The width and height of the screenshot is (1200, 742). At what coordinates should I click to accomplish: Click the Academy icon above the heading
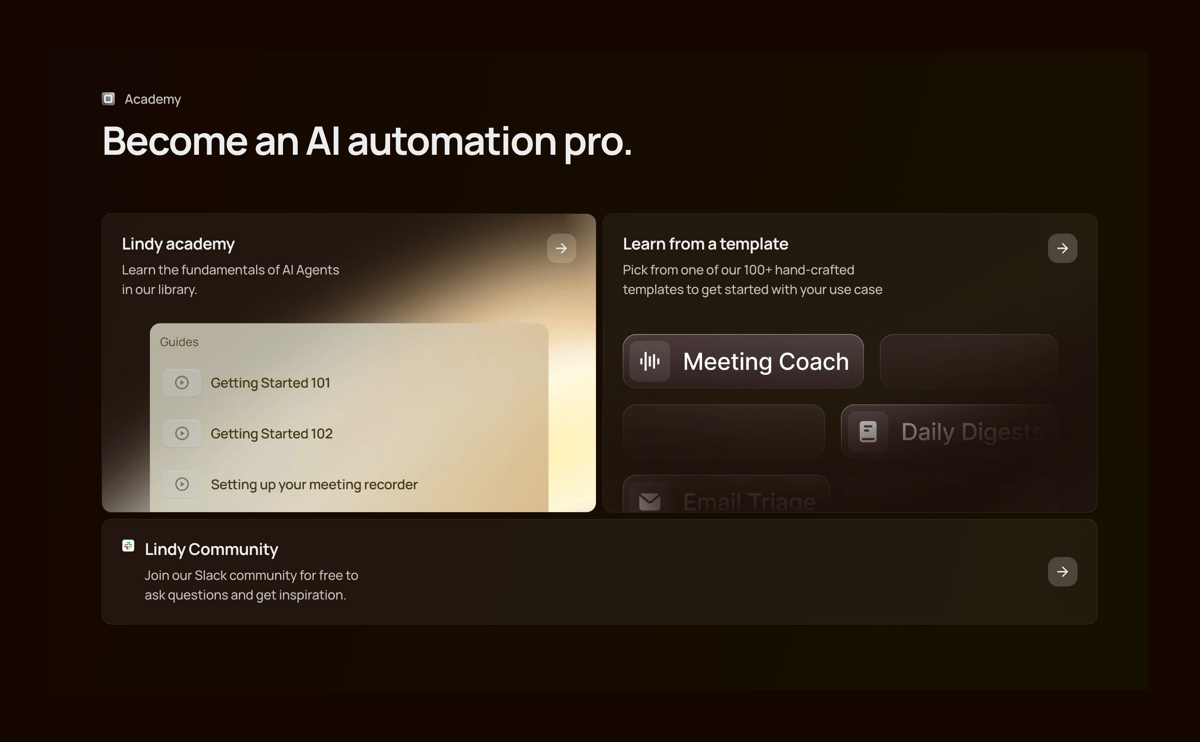pyautogui.click(x=107, y=98)
